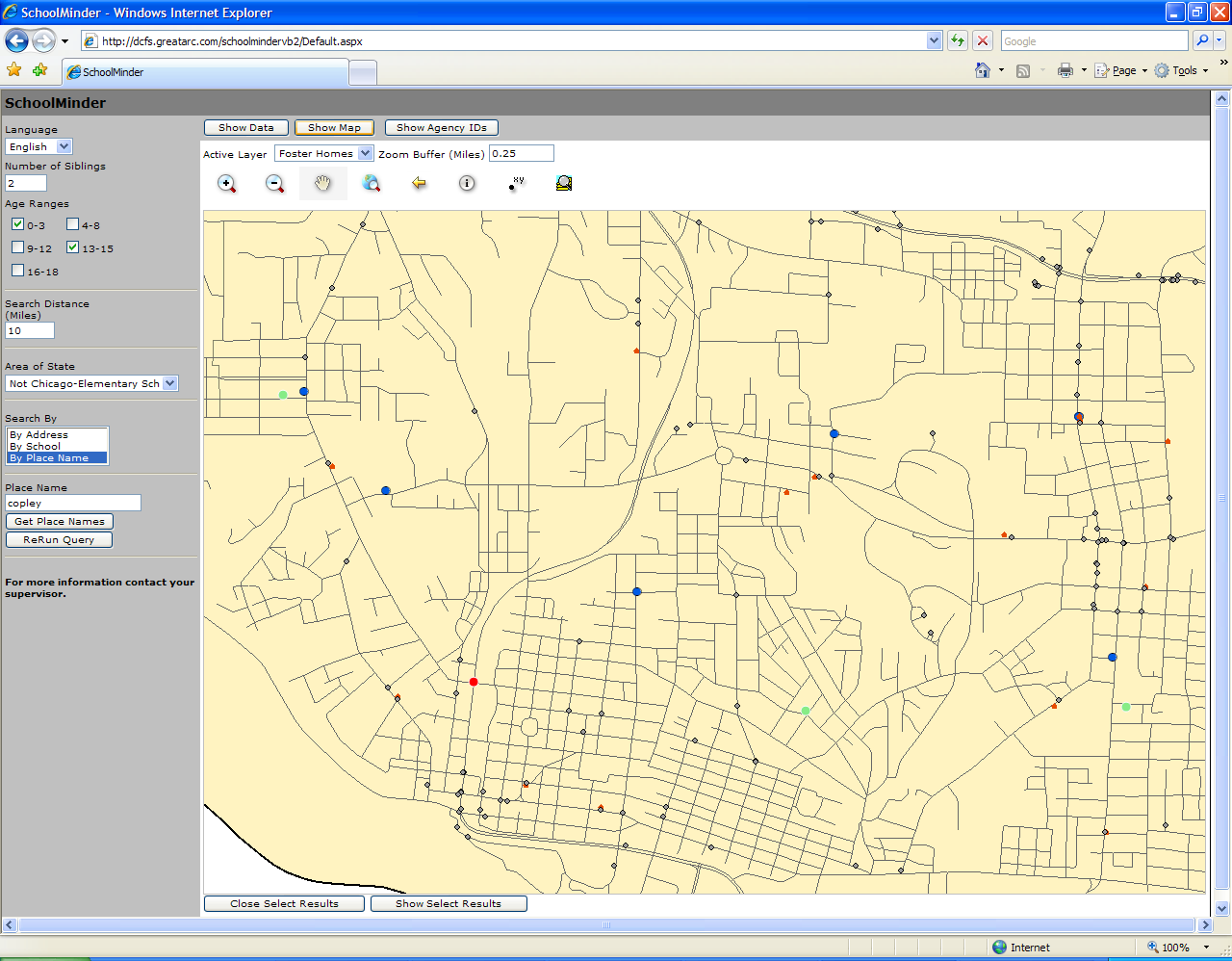Click the Zoom Buffer miles input field
The width and height of the screenshot is (1232, 961).
[521, 153]
